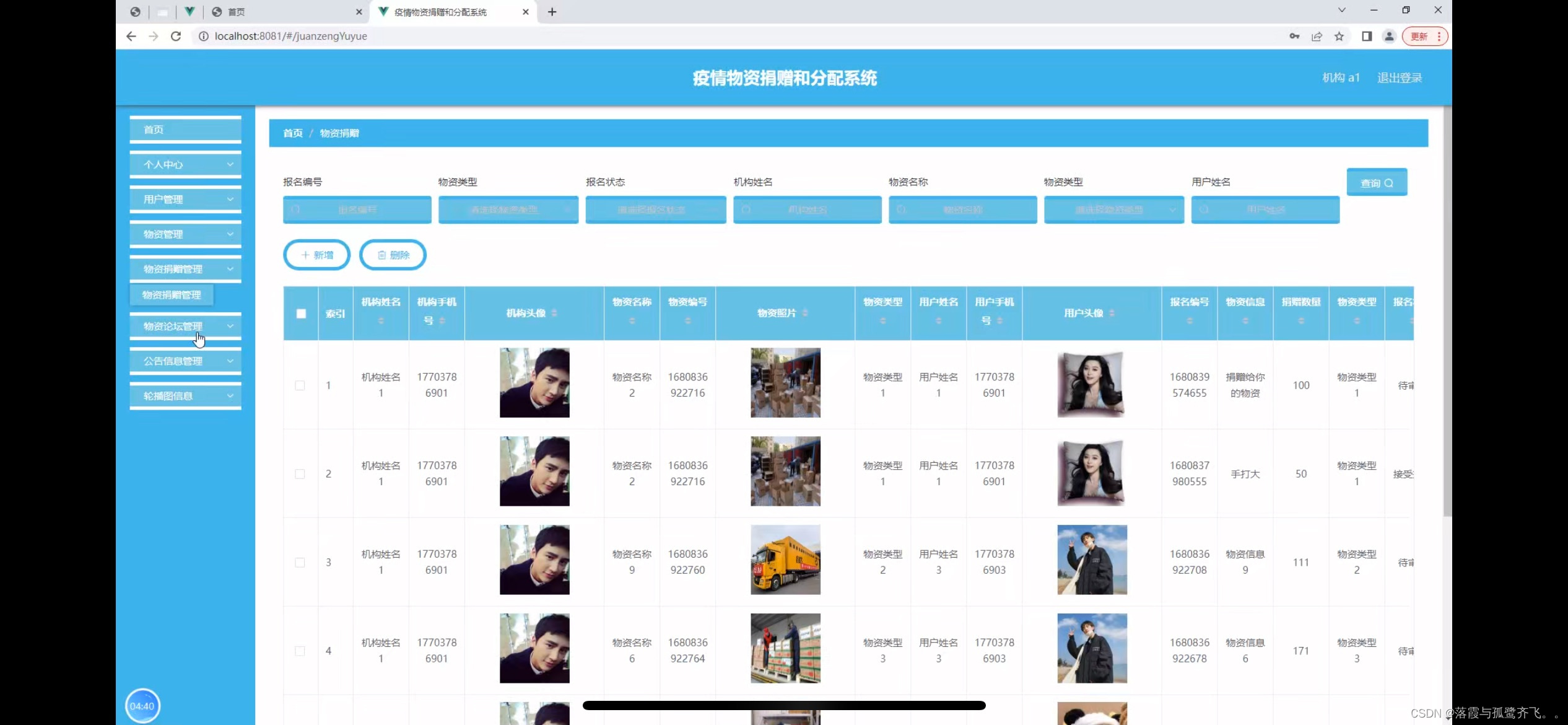Click the 查询 search button
1568x725 pixels.
tap(1377, 183)
